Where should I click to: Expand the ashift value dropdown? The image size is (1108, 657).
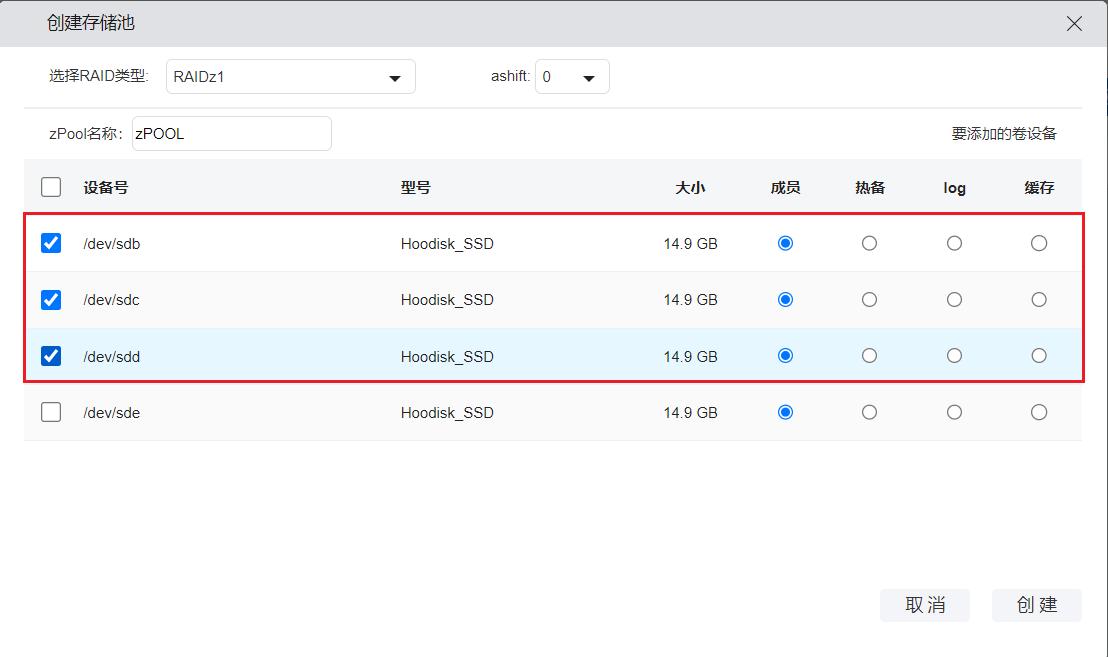click(572, 77)
